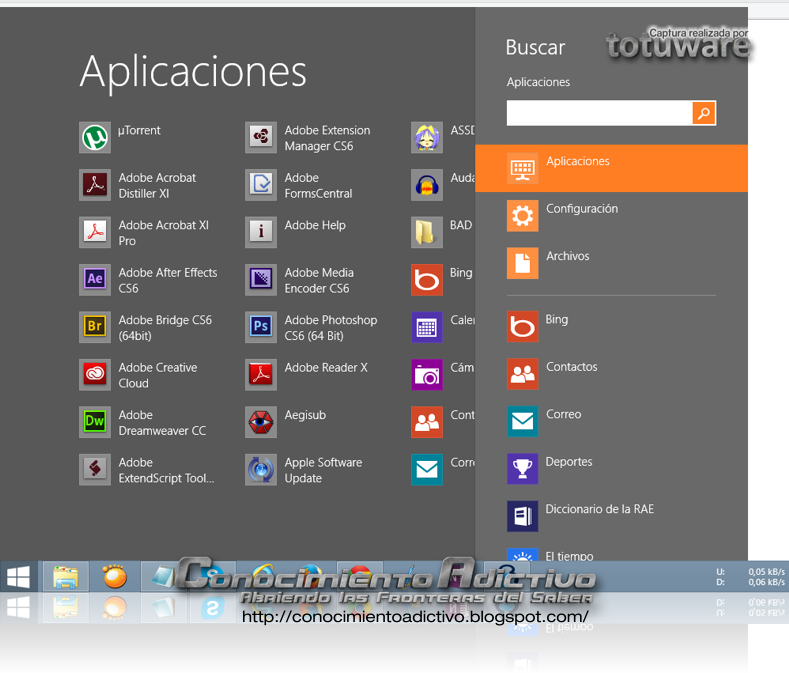Open File Explorer from the taskbar
This screenshot has width=789, height=673.
[x=66, y=576]
